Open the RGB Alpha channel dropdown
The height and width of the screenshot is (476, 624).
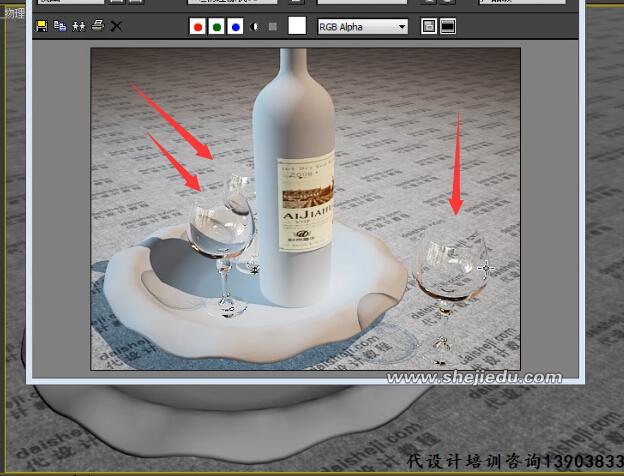[363, 26]
